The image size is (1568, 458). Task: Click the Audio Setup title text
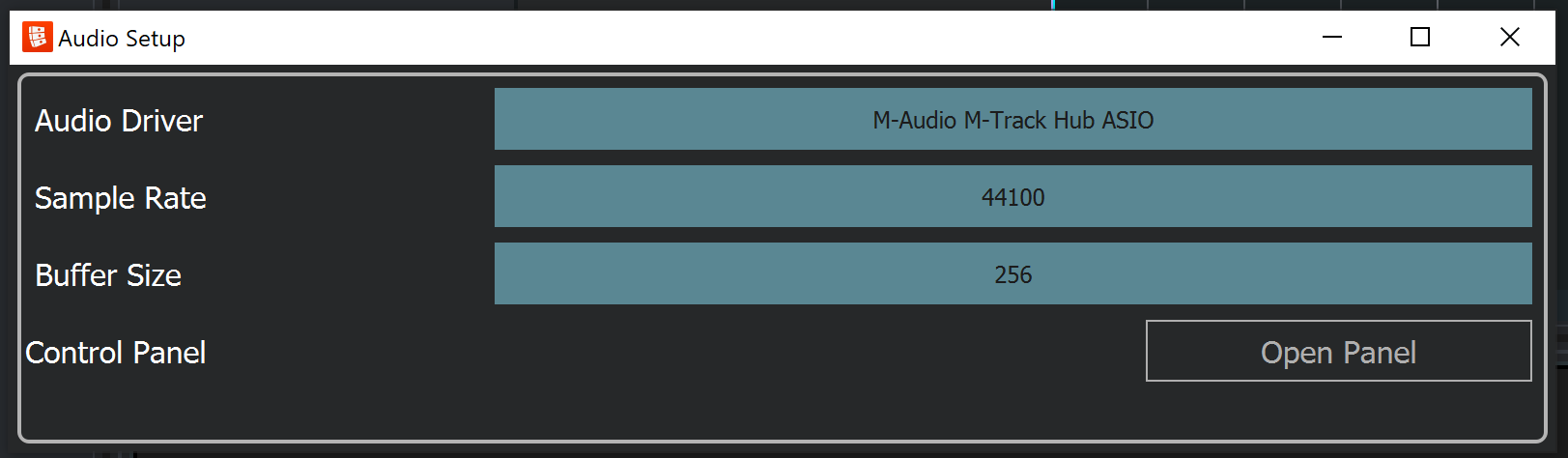point(122,39)
